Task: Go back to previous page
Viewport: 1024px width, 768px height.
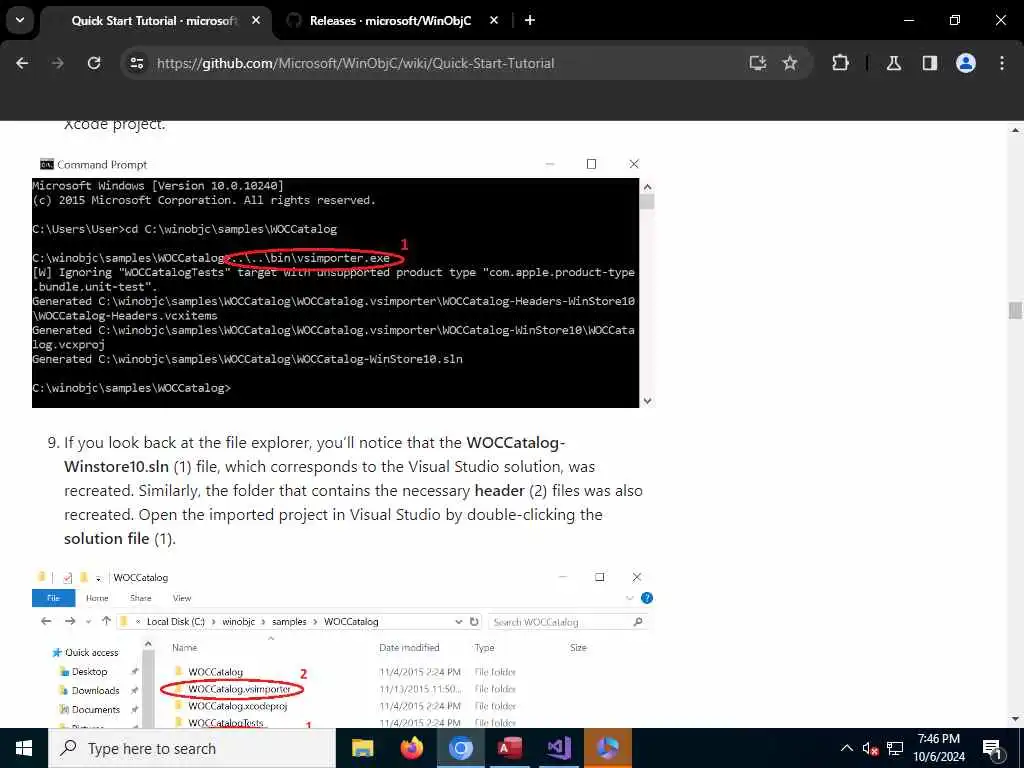Action: (x=22, y=63)
